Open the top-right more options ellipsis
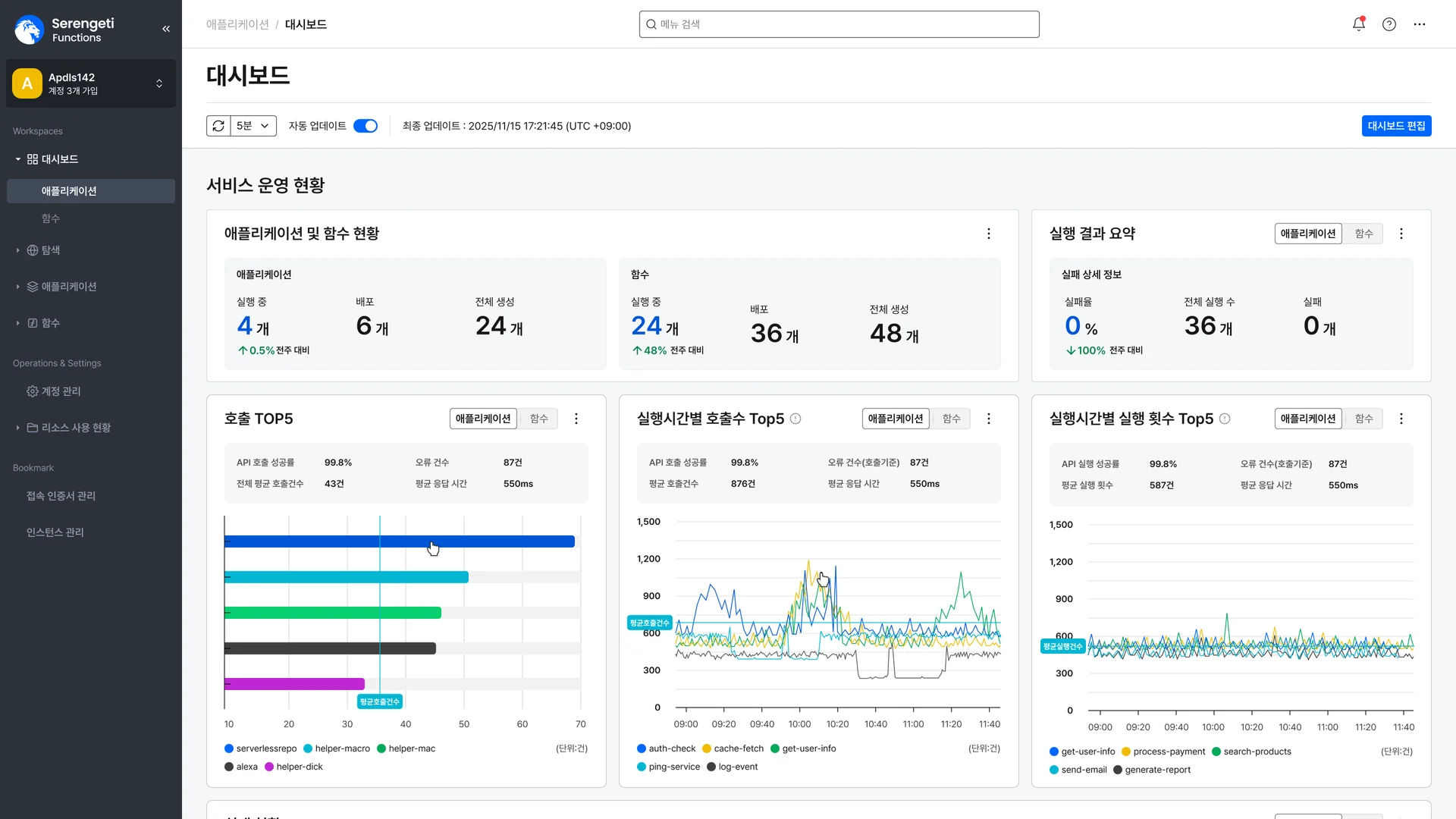The image size is (1456, 819). (1419, 24)
